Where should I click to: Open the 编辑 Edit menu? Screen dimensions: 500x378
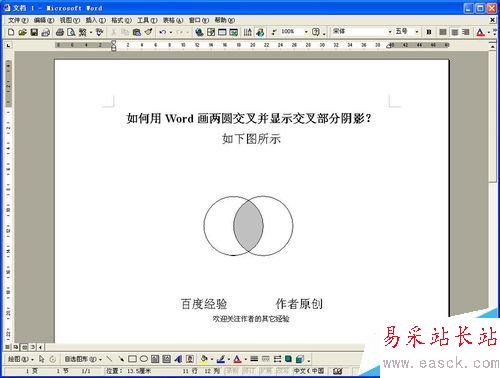[44, 20]
